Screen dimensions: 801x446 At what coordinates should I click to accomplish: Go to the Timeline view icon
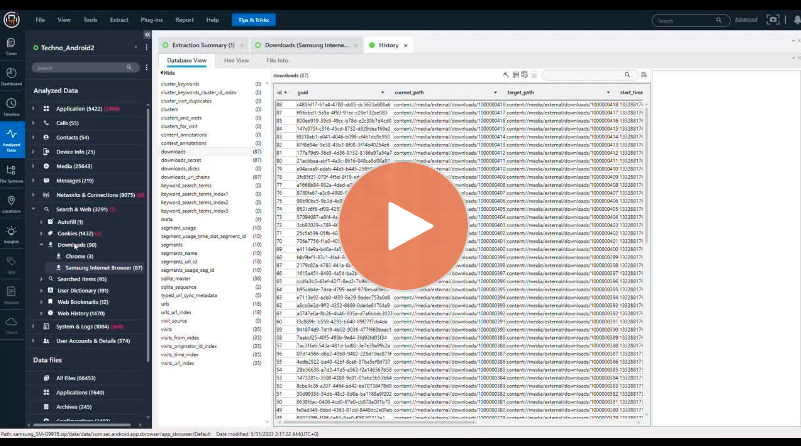click(11, 106)
